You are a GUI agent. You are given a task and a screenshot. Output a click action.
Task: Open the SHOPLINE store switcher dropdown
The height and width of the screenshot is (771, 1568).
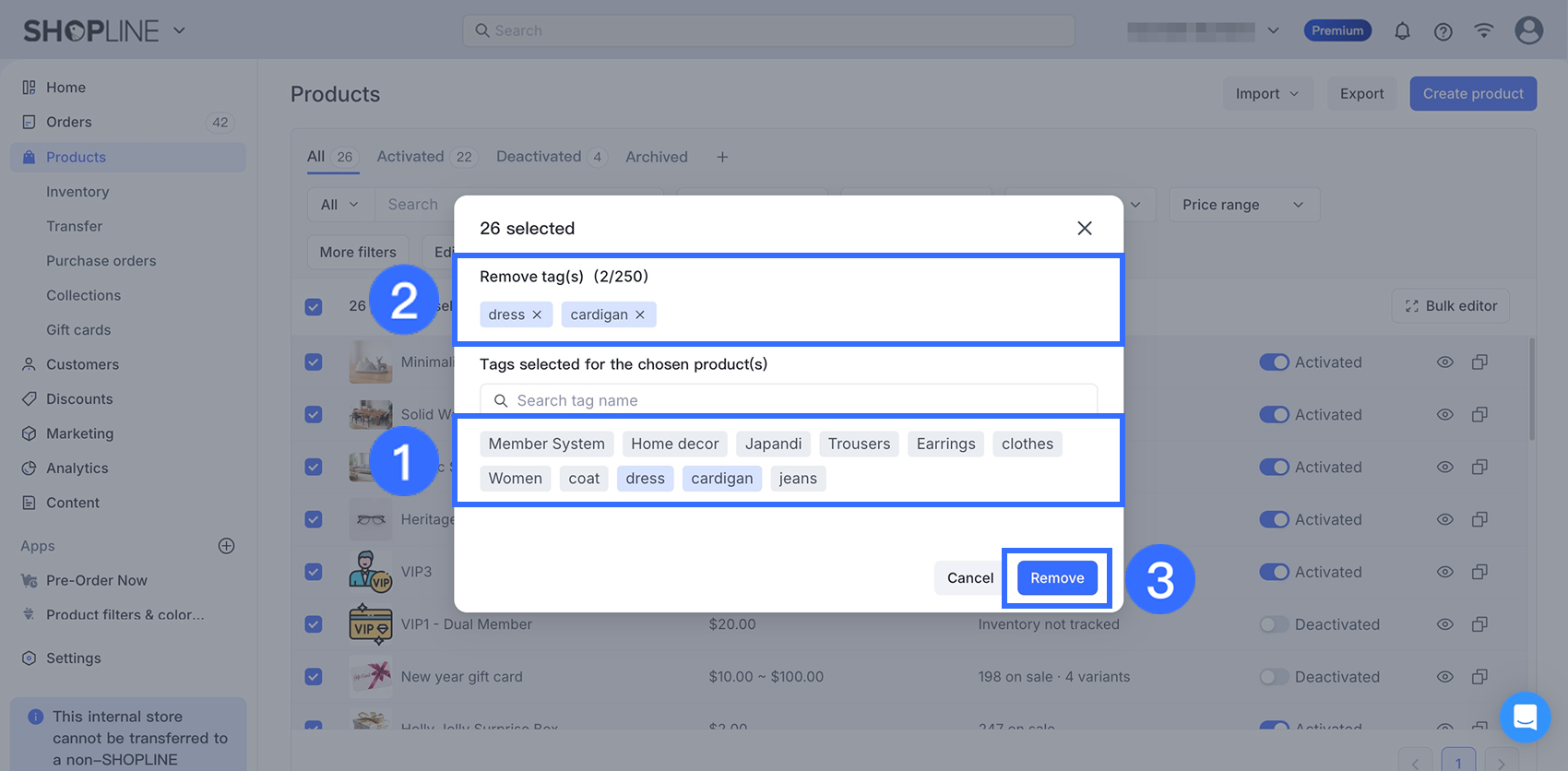pyautogui.click(x=179, y=30)
